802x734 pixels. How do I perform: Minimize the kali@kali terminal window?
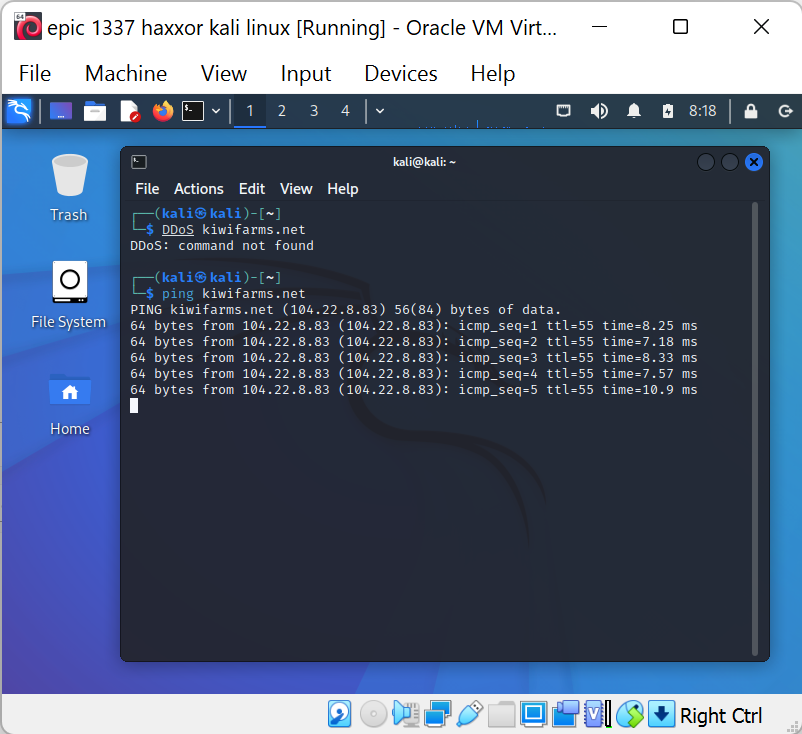point(706,162)
